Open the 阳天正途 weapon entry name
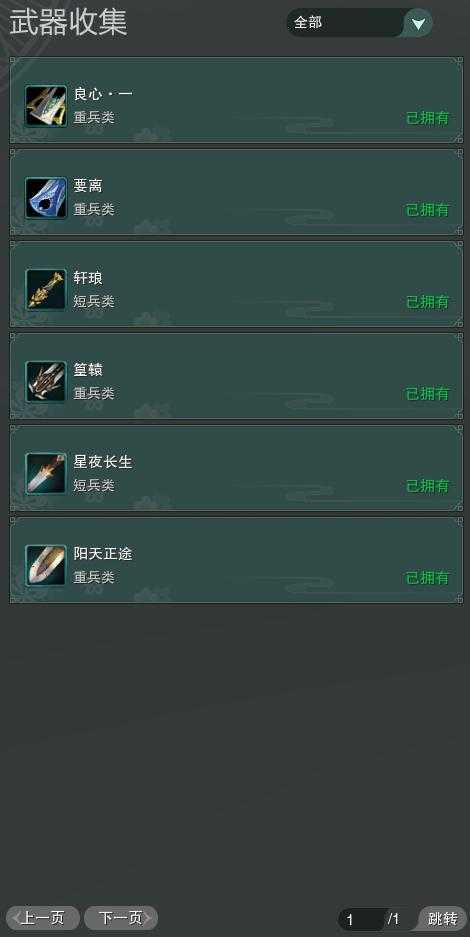This screenshot has width=470, height=937. coord(103,554)
